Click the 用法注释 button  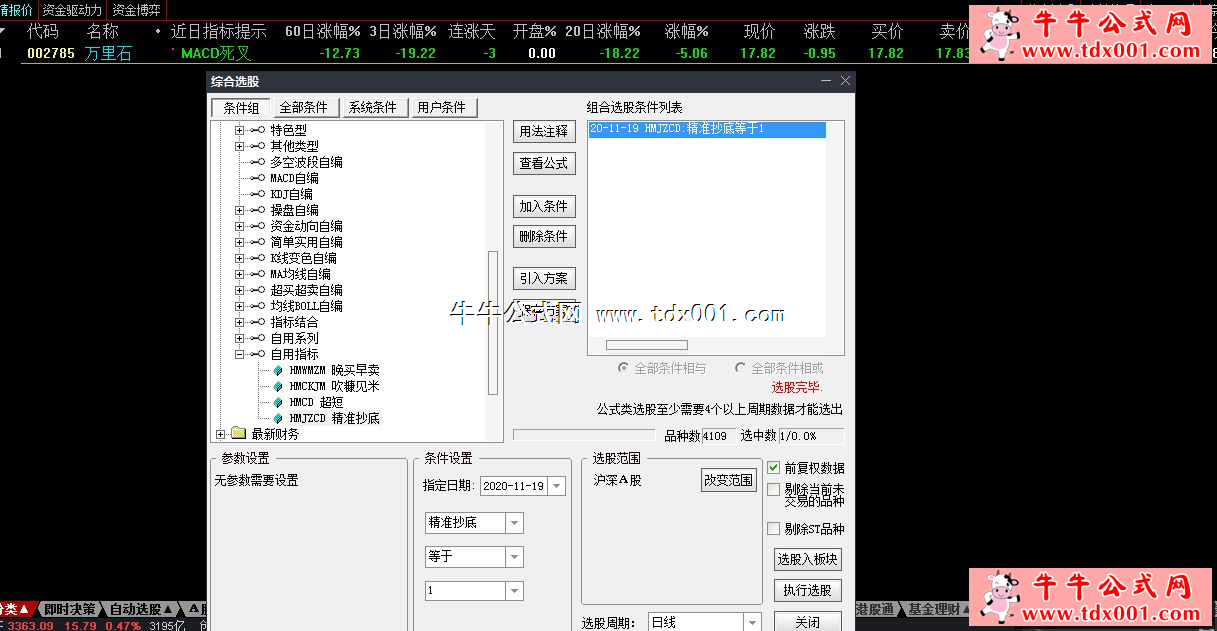click(x=544, y=132)
